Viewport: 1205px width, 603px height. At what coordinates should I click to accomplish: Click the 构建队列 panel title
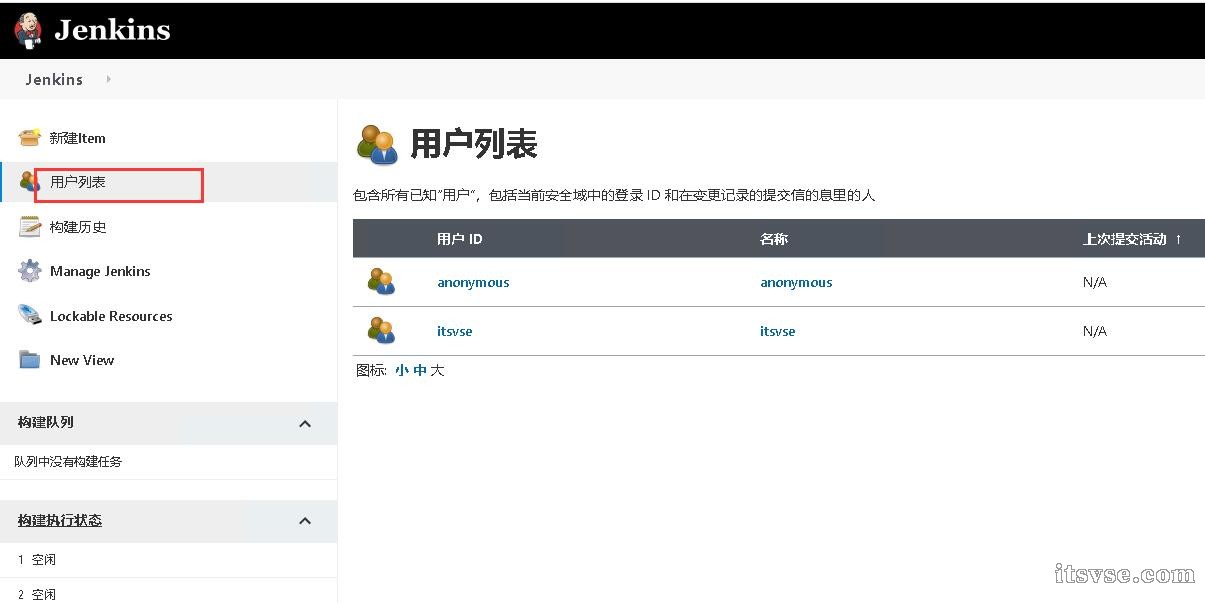[46, 422]
